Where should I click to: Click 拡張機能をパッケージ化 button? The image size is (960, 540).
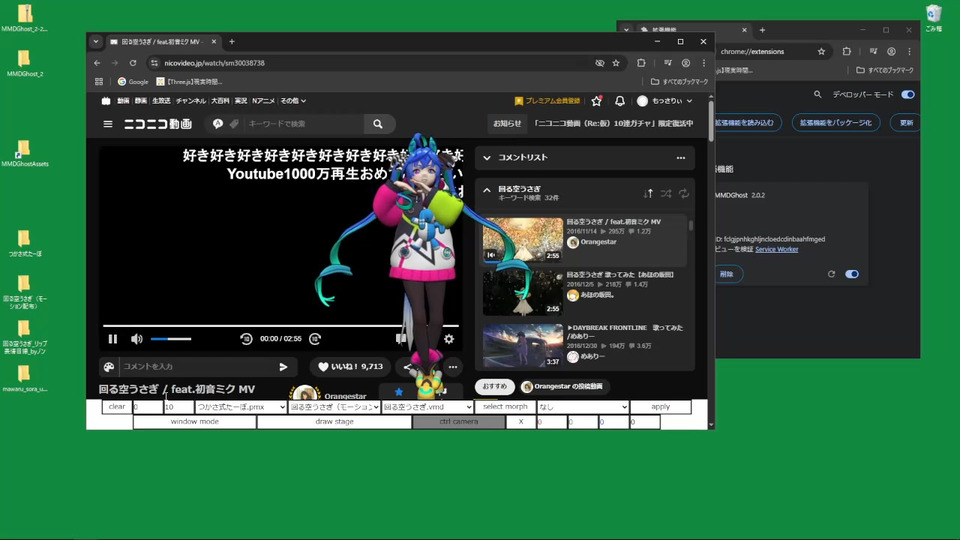(x=836, y=123)
